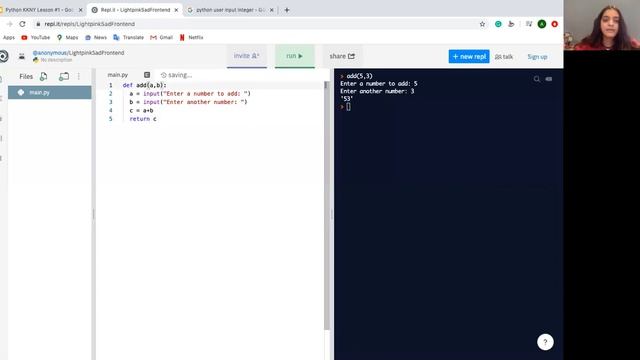Open the Translate bookmark
Viewport: 640px width, 360px height.
pos(129,38)
